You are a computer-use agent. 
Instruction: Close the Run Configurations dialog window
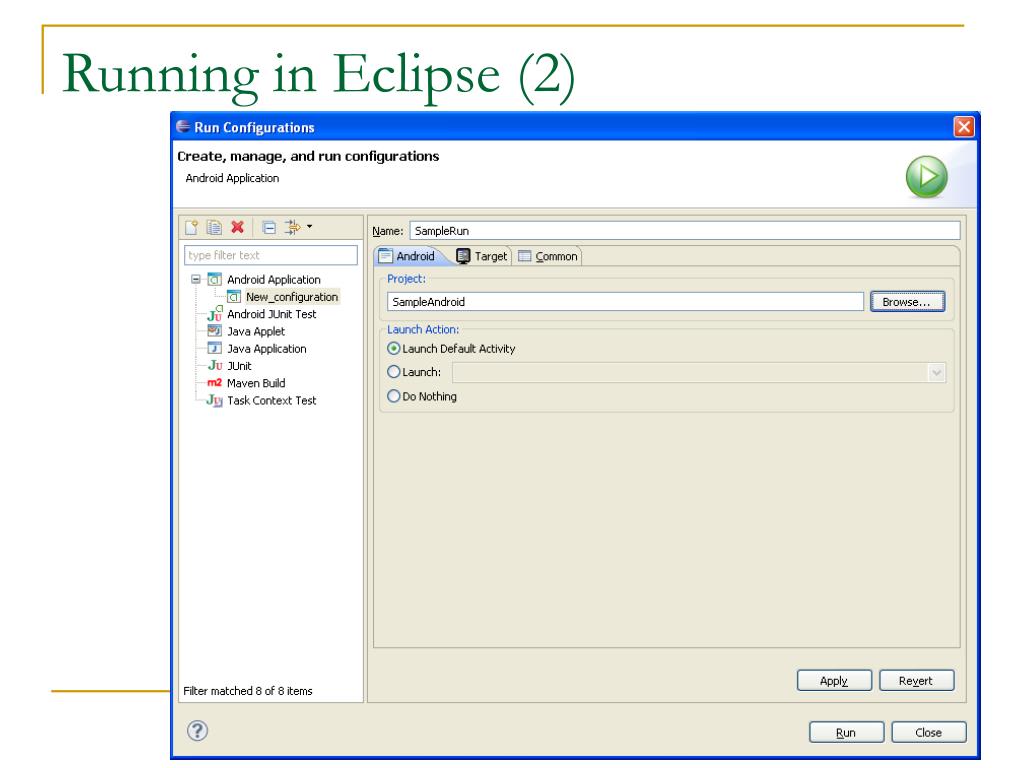click(964, 126)
